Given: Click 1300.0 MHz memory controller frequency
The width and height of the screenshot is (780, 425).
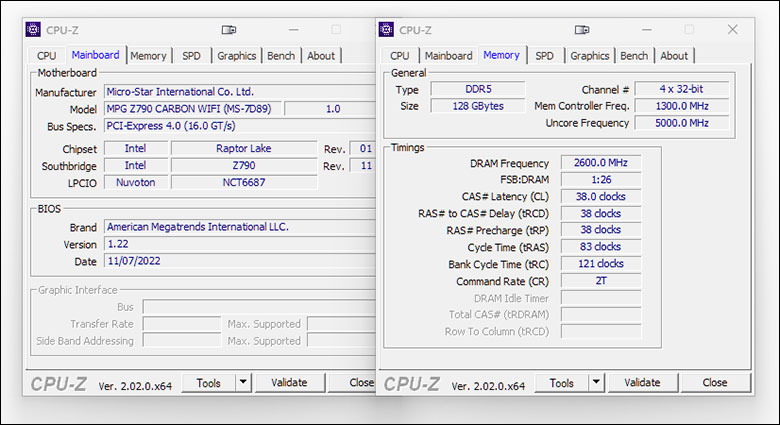Looking at the screenshot, I should point(682,106).
